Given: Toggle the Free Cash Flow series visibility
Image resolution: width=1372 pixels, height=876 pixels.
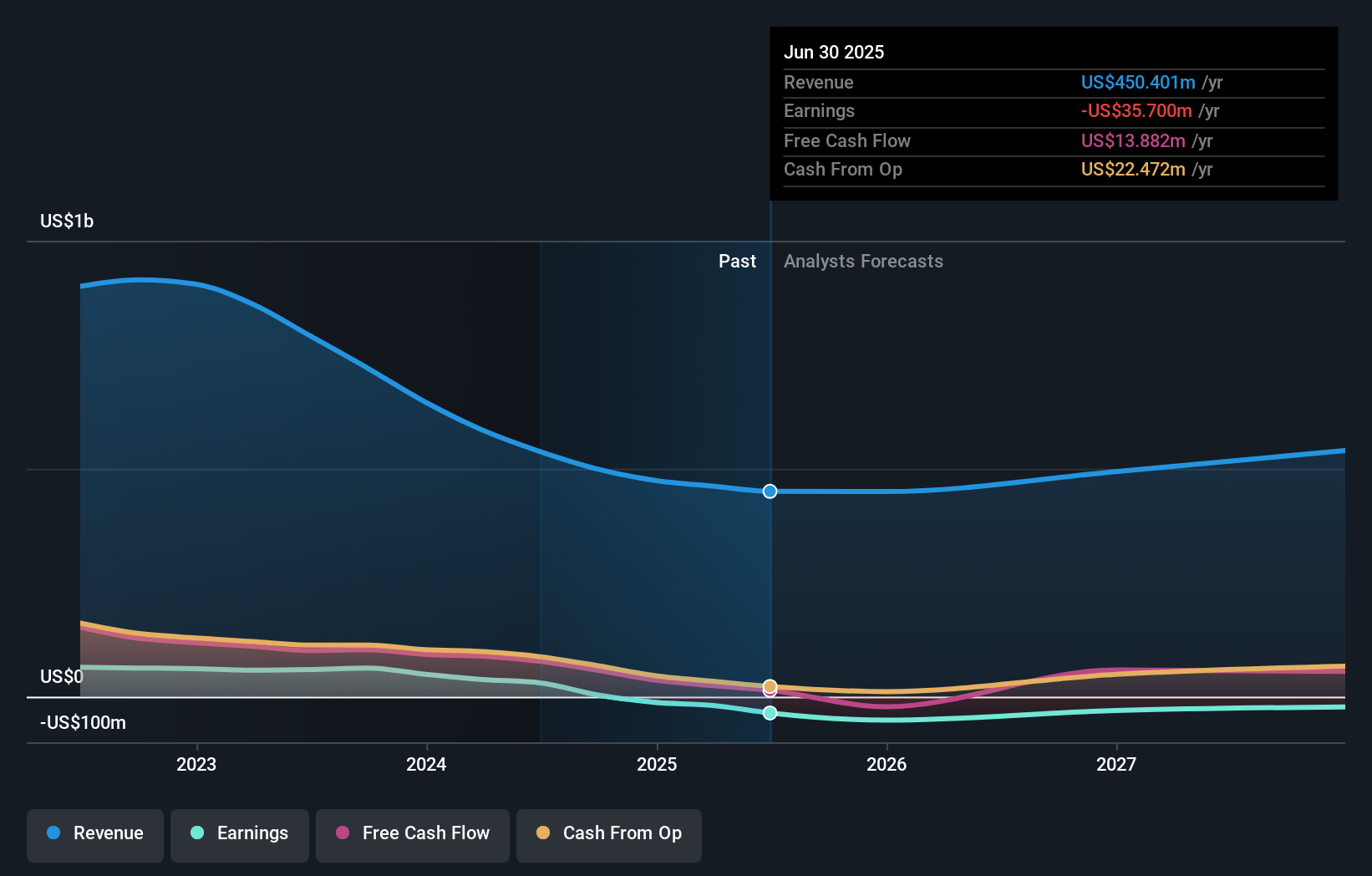Looking at the screenshot, I should tap(413, 833).
